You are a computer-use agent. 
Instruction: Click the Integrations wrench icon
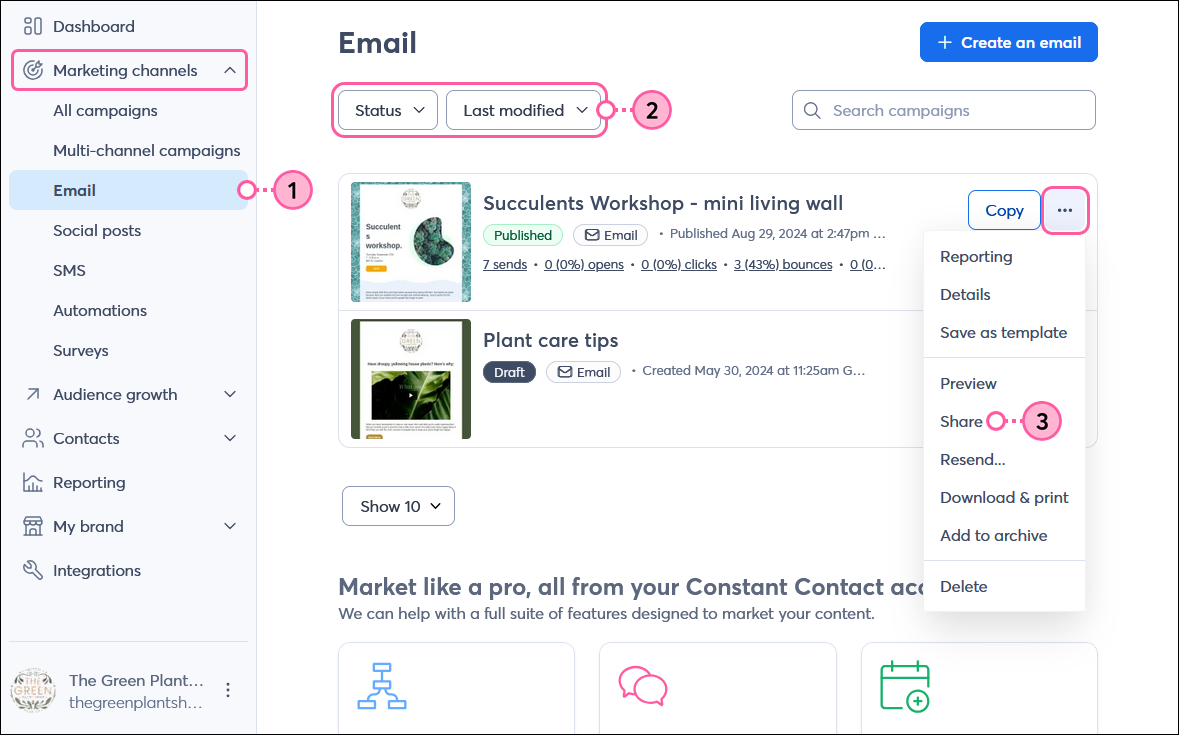click(32, 570)
